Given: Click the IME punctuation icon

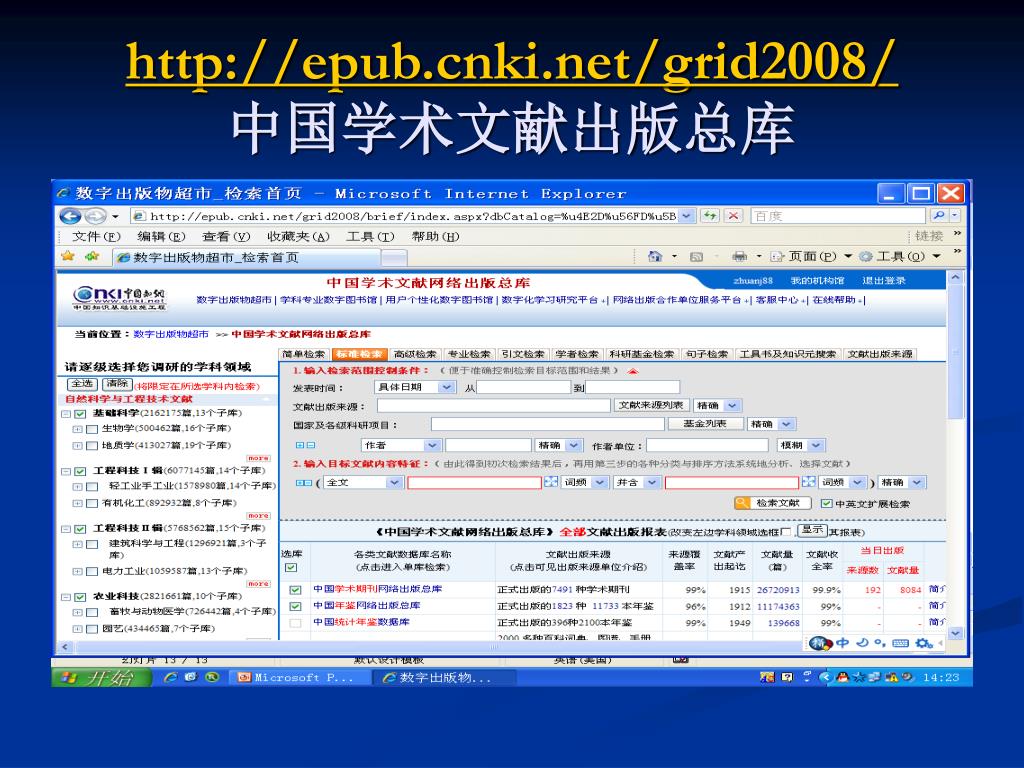Looking at the screenshot, I should click(x=880, y=643).
